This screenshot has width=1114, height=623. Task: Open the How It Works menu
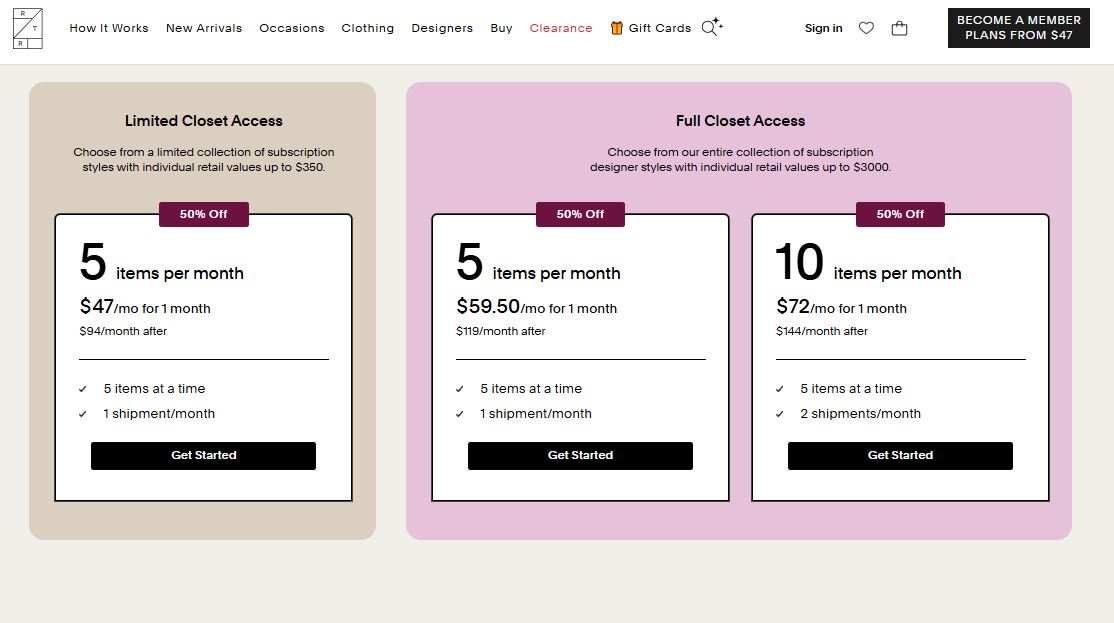tap(109, 28)
